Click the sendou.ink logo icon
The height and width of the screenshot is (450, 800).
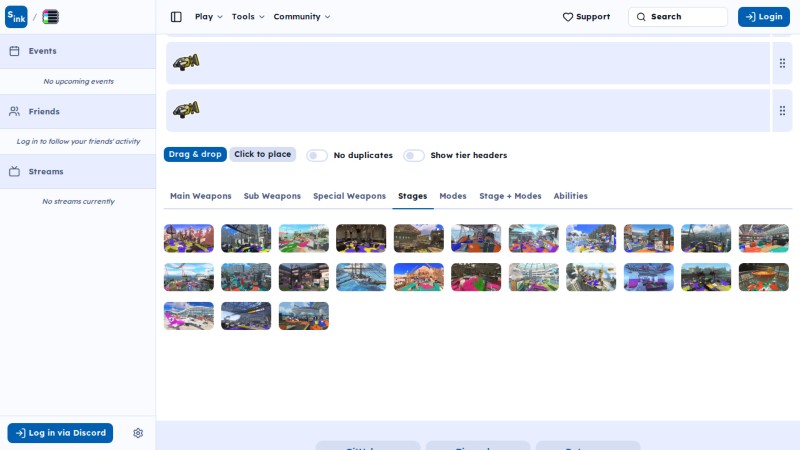(16, 17)
